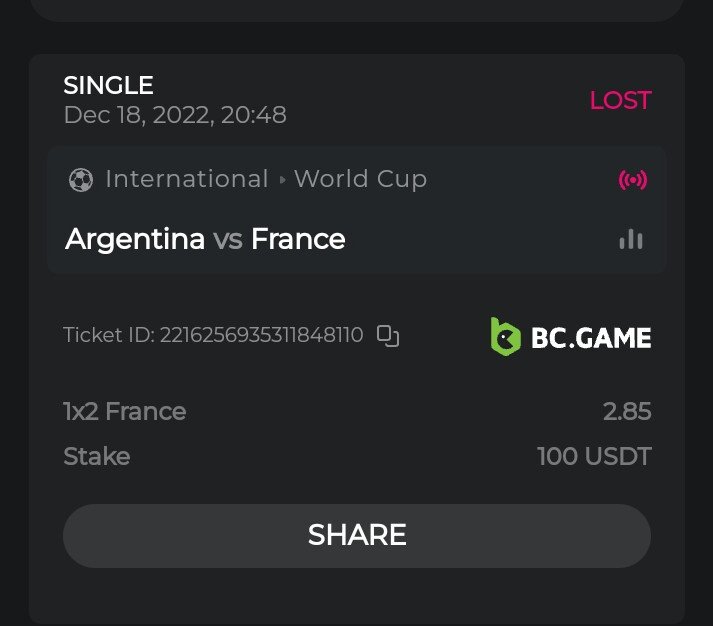Click the soccer ball sport icon
The width and height of the screenshot is (713, 626).
point(80,180)
